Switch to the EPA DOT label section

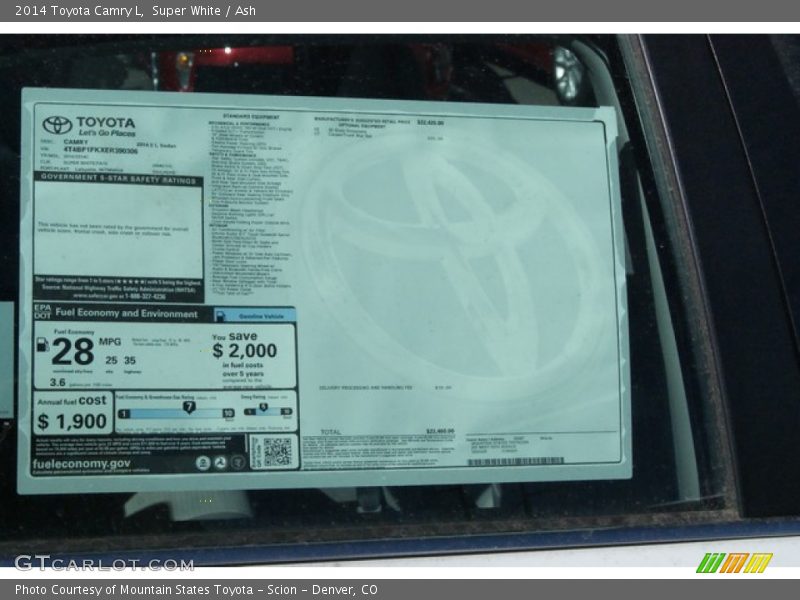43,311
